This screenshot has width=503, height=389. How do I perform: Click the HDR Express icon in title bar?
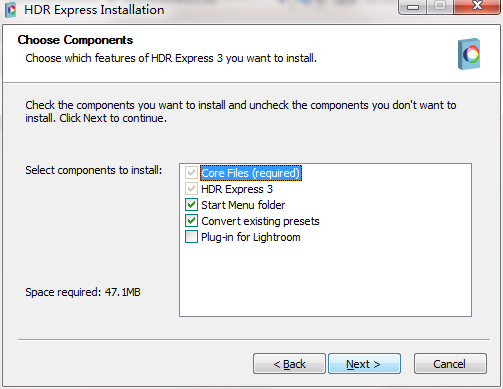coord(11,10)
